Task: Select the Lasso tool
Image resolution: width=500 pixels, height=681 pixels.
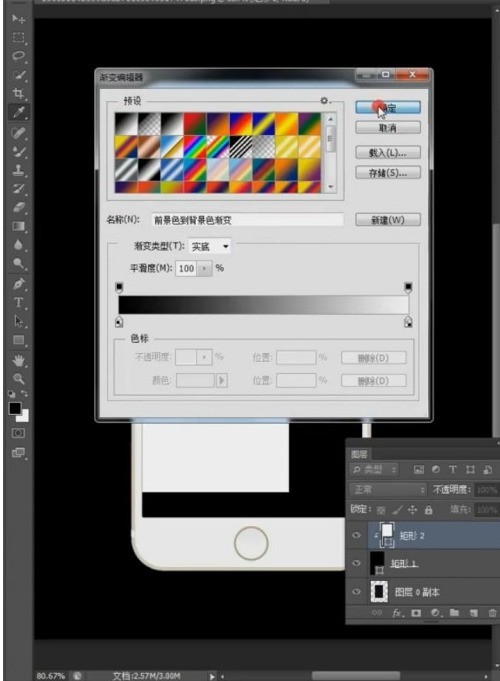Action: point(18,56)
